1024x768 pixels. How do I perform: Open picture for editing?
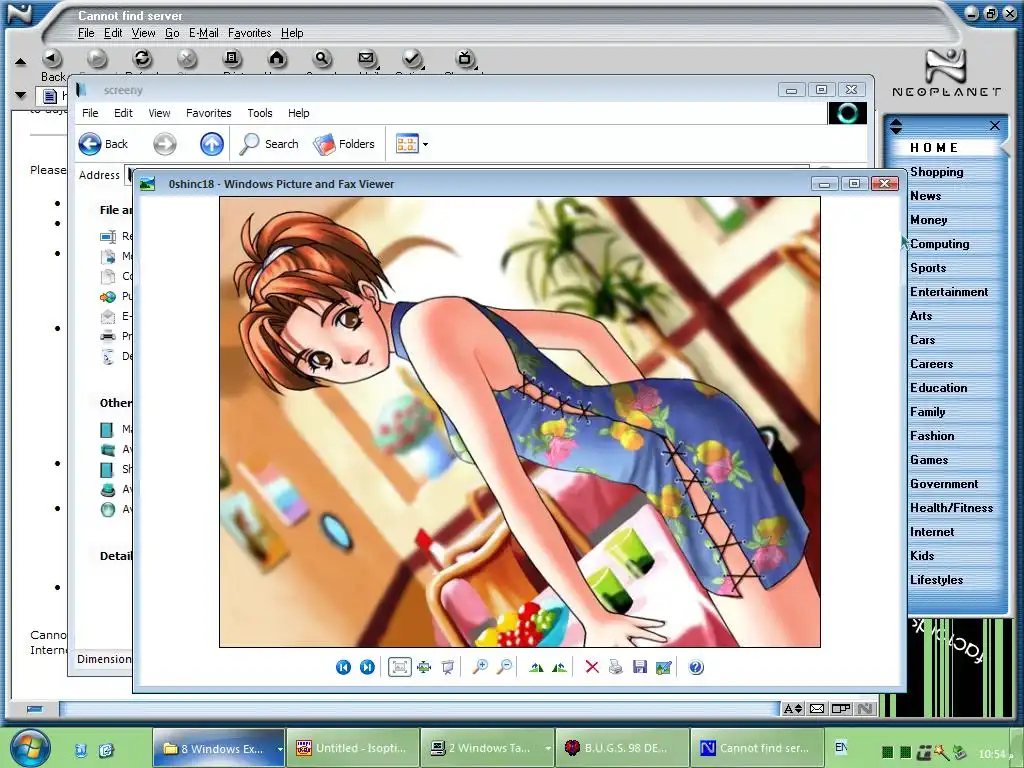[664, 667]
